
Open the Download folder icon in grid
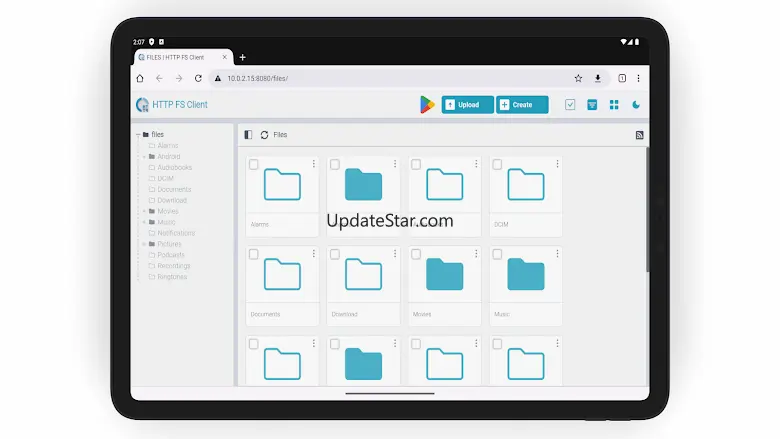point(363,274)
